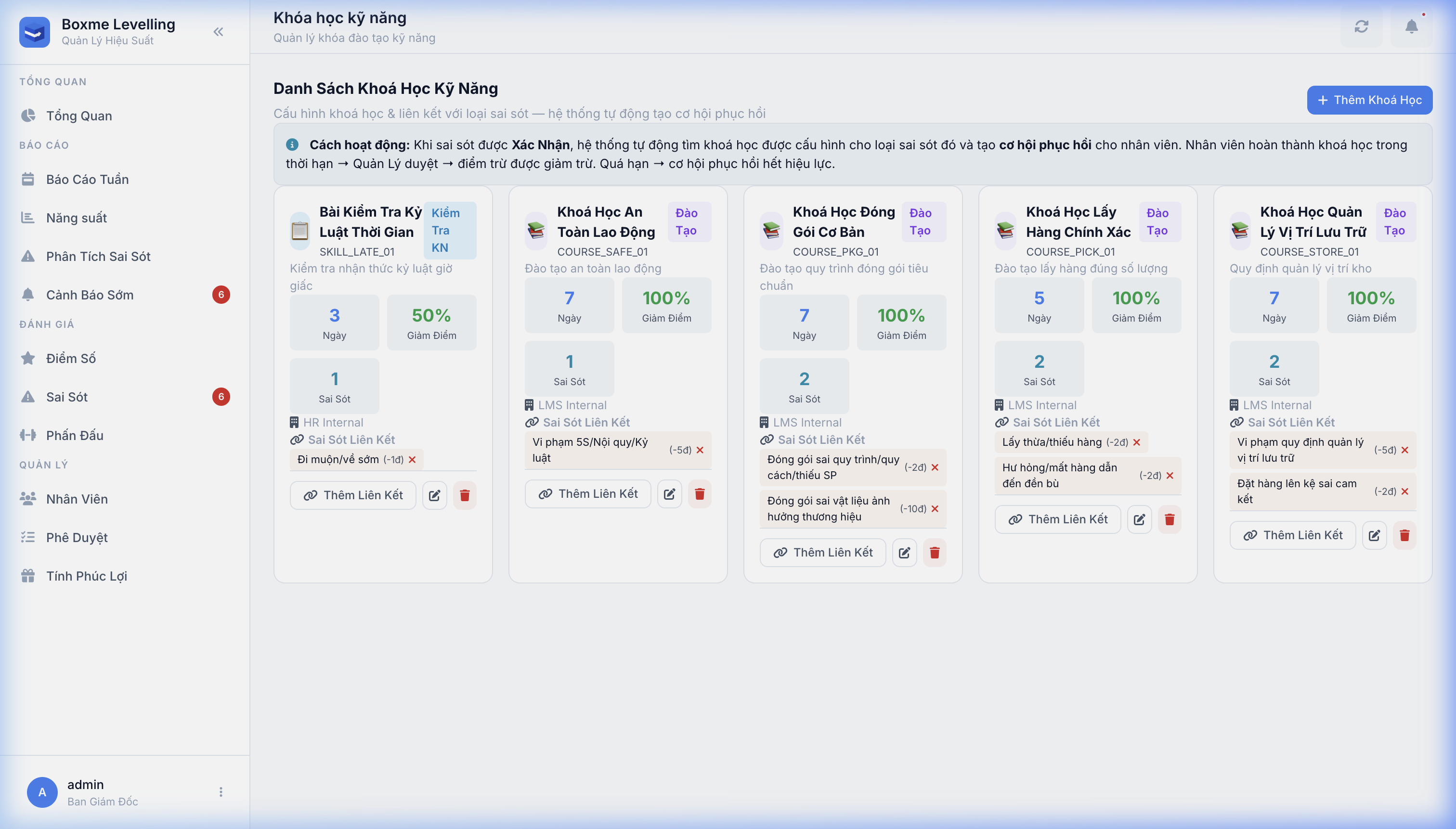1456x829 pixels.
Task: Remove Lấy thừa/thiếu hàng link tag
Action: 1137,442
